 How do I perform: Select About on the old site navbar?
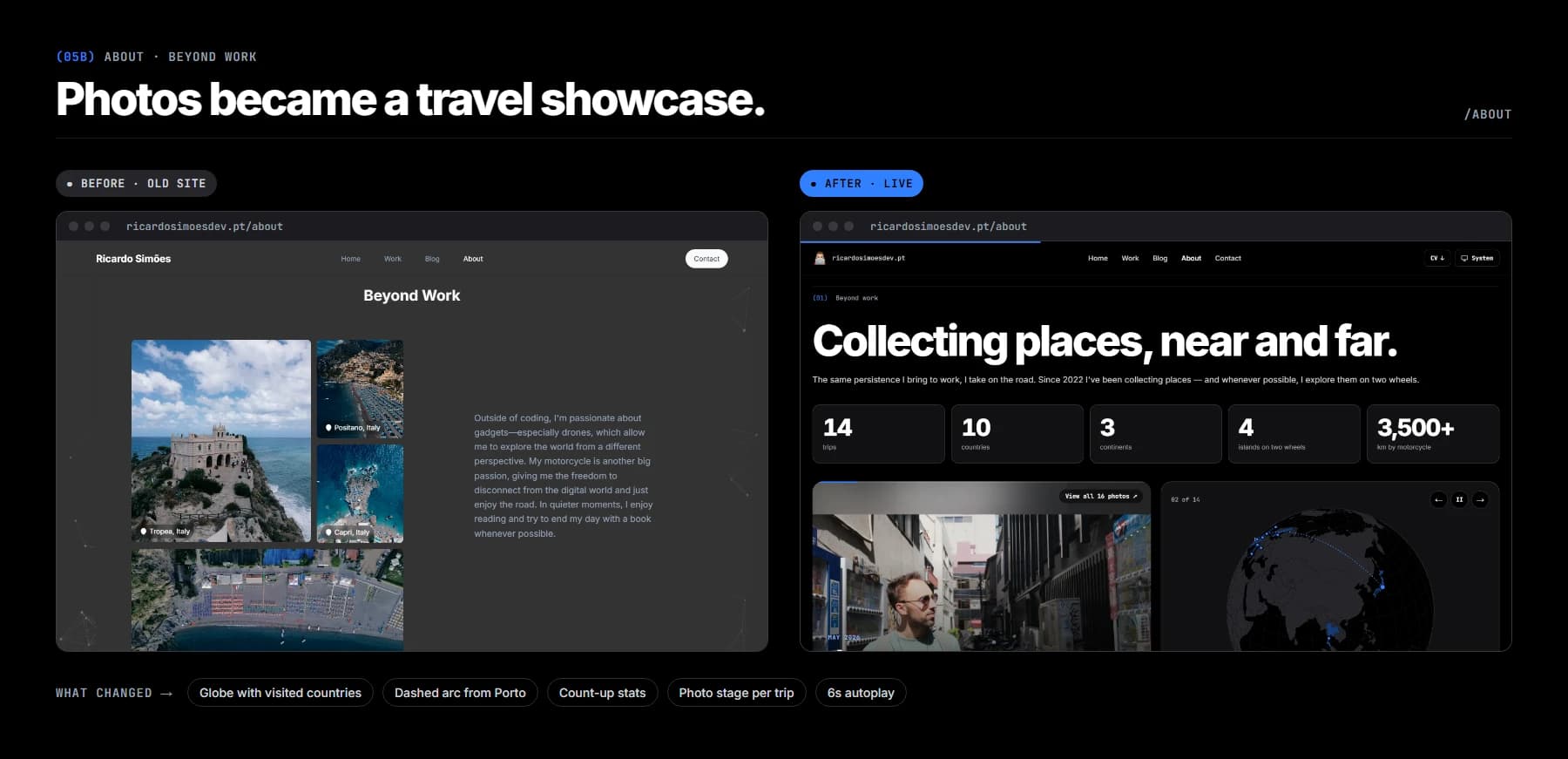tap(473, 259)
